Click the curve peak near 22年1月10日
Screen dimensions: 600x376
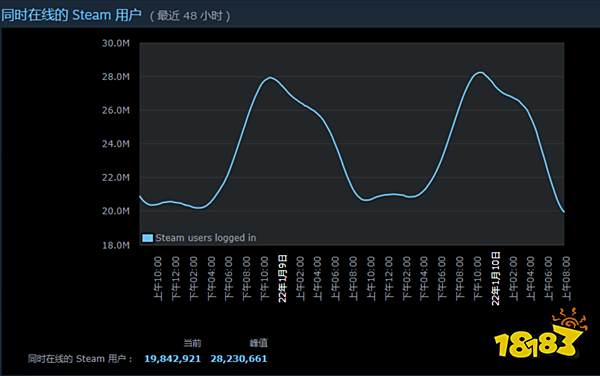[x=480, y=72]
